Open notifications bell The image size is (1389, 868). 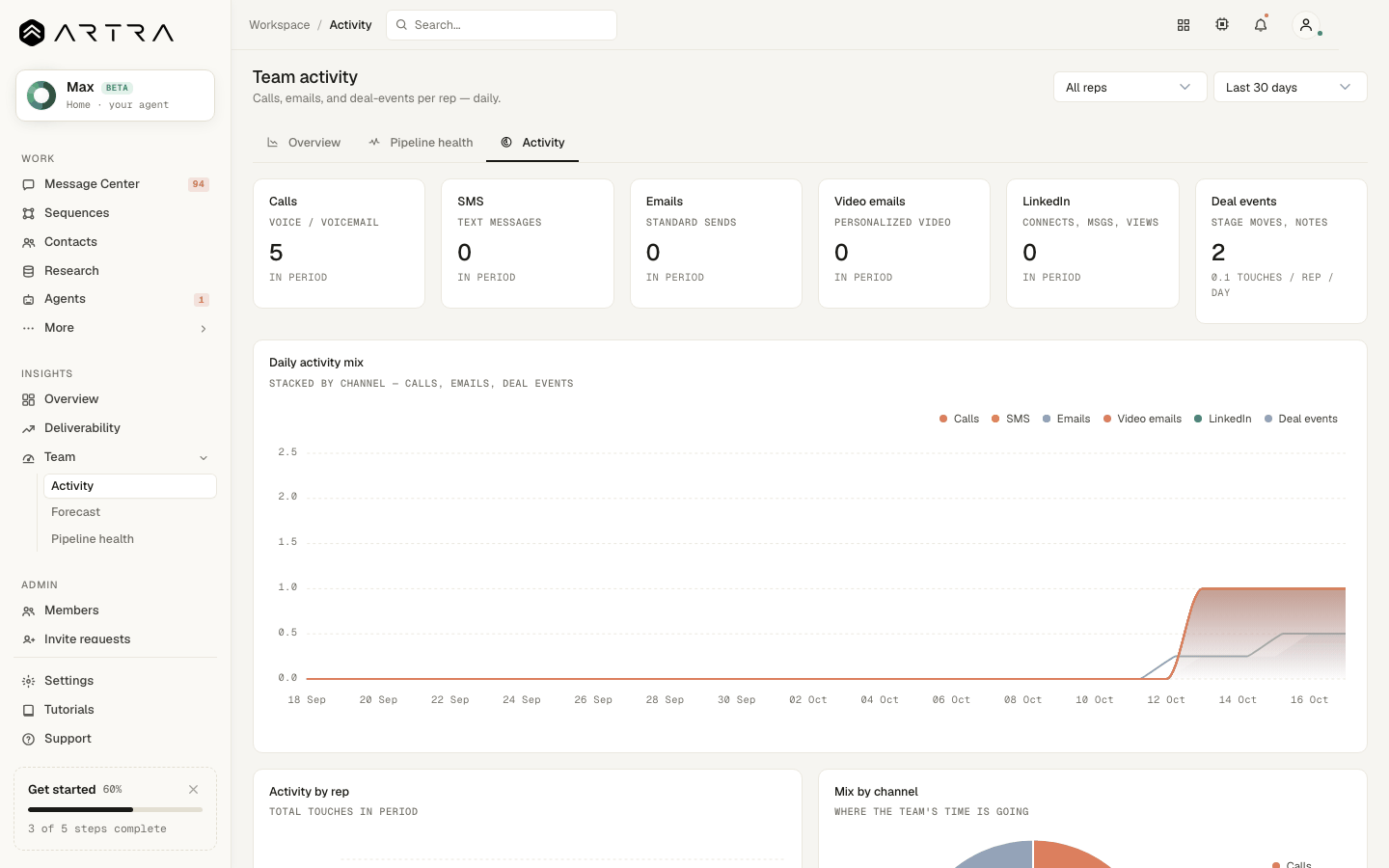(x=1261, y=25)
